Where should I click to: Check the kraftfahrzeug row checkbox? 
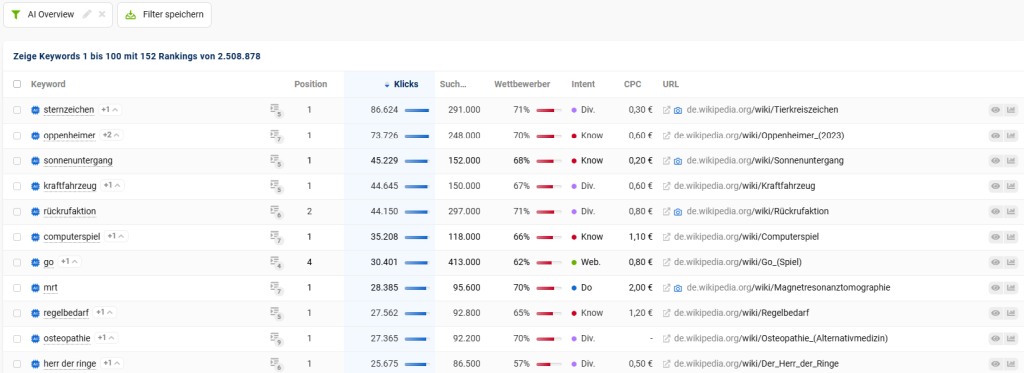tap(17, 186)
